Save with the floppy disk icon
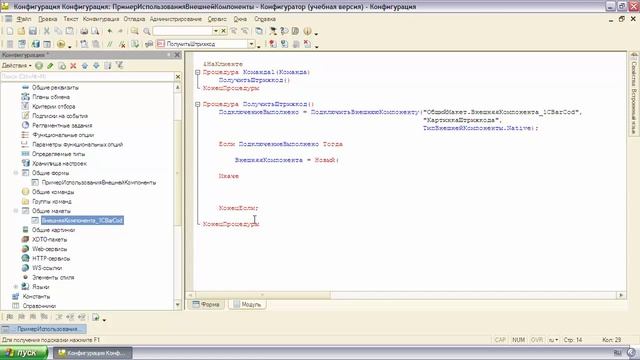This screenshot has height=360, width=640. tap(33, 31)
